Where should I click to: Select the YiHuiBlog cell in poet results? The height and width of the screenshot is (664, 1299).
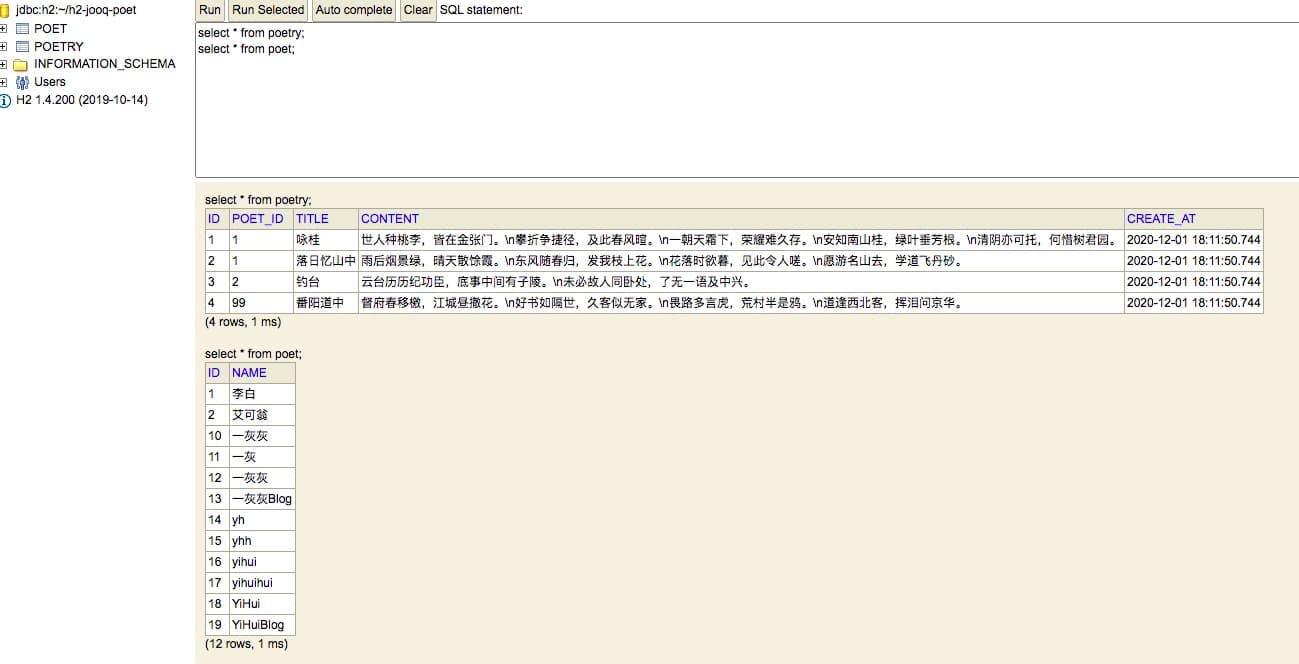point(258,625)
